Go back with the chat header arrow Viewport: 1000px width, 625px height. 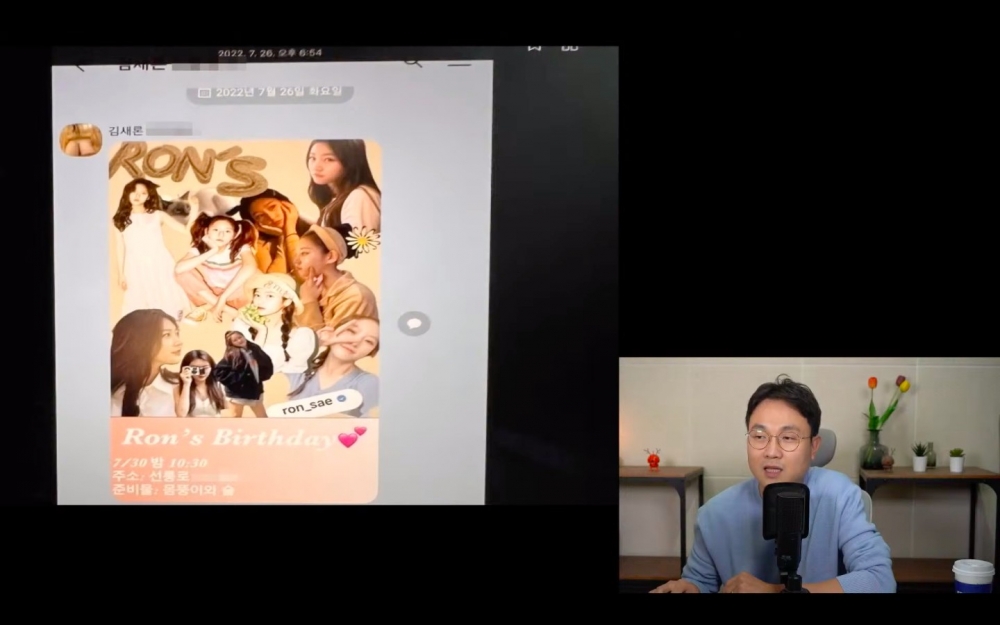tap(80, 67)
